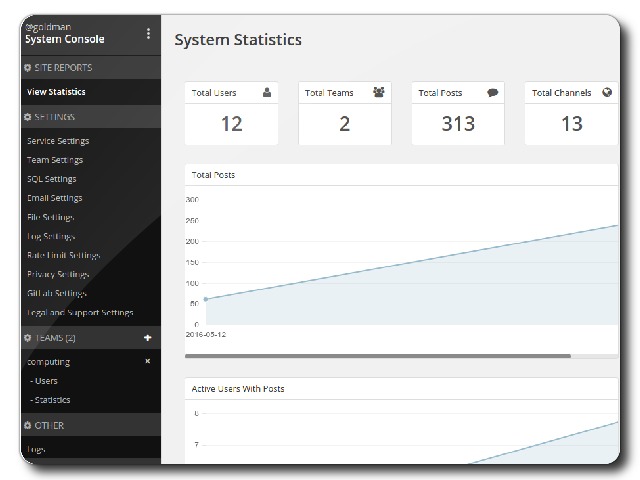Select Legal and Support Settings
Viewport: 640px width, 480px height.
pyautogui.click(x=80, y=312)
